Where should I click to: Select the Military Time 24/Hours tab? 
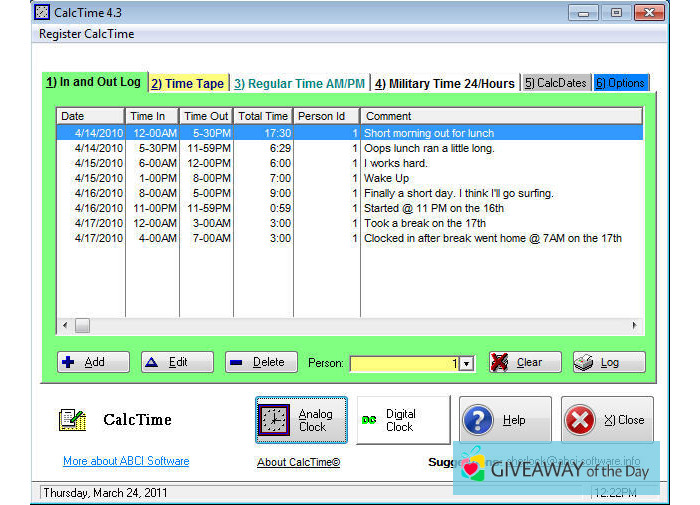pos(445,83)
